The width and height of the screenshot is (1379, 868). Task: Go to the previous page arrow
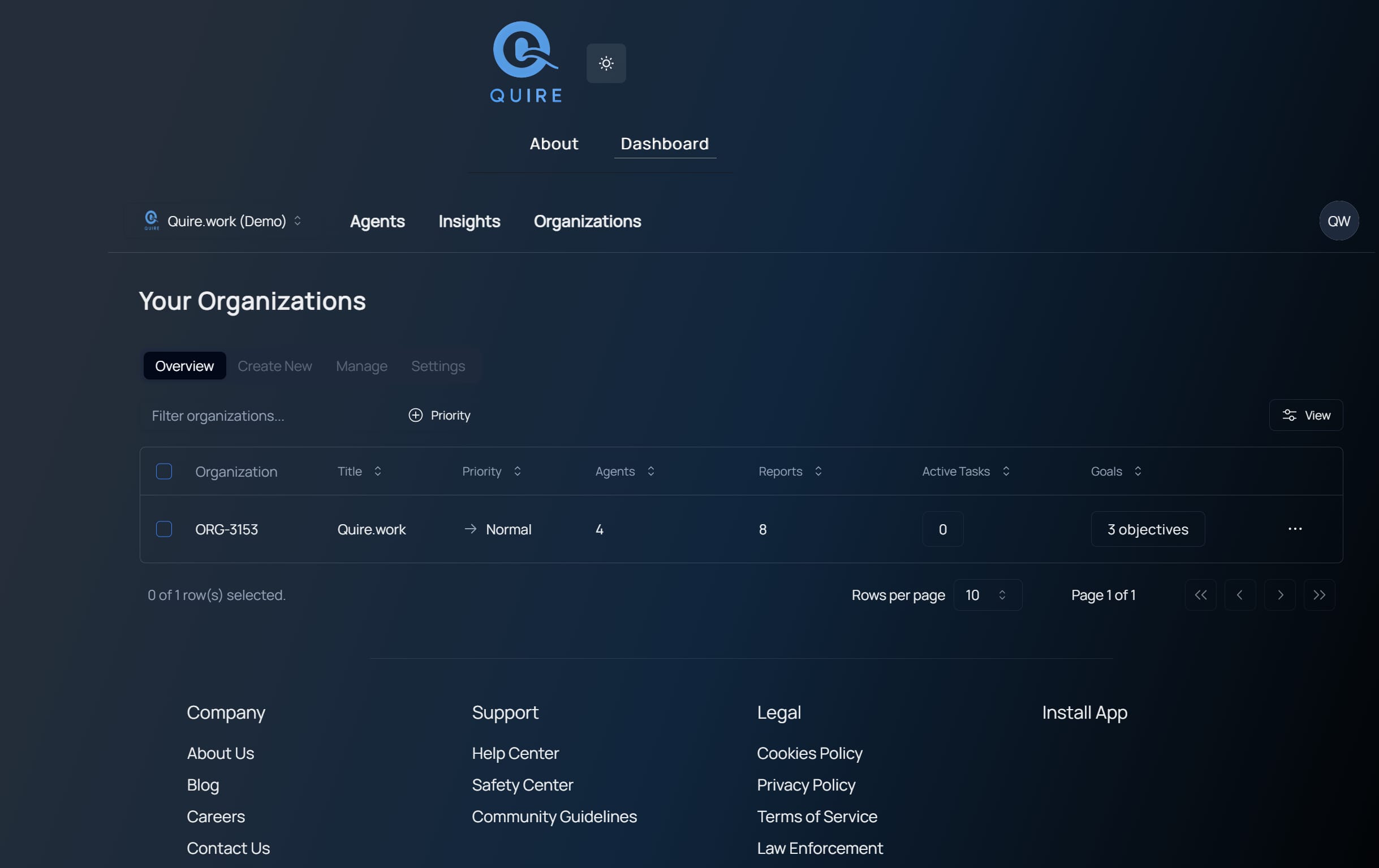pyautogui.click(x=1240, y=595)
